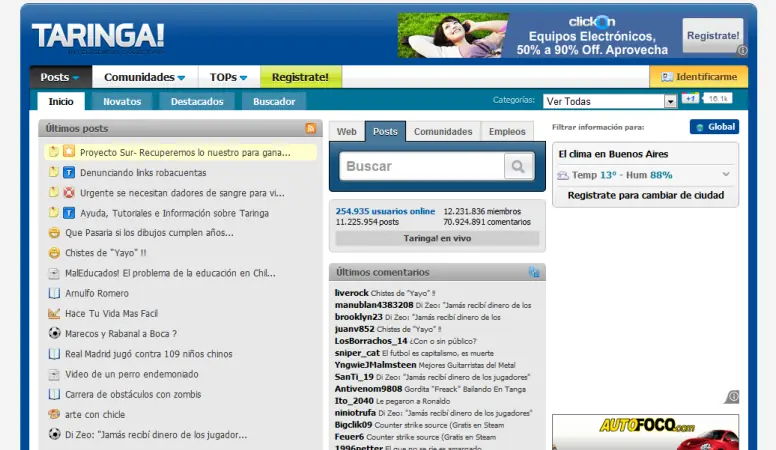
Task: Select the Web search tab
Action: 346,132
